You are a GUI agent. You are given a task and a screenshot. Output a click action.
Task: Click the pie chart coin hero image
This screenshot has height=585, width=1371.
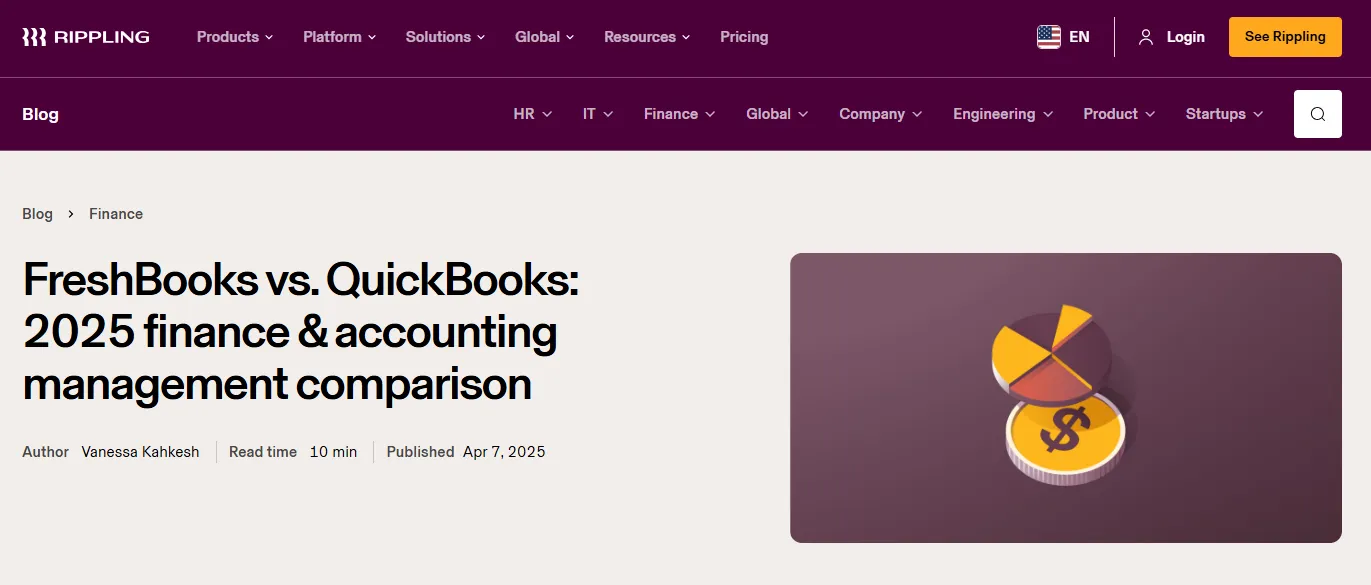(x=1066, y=398)
